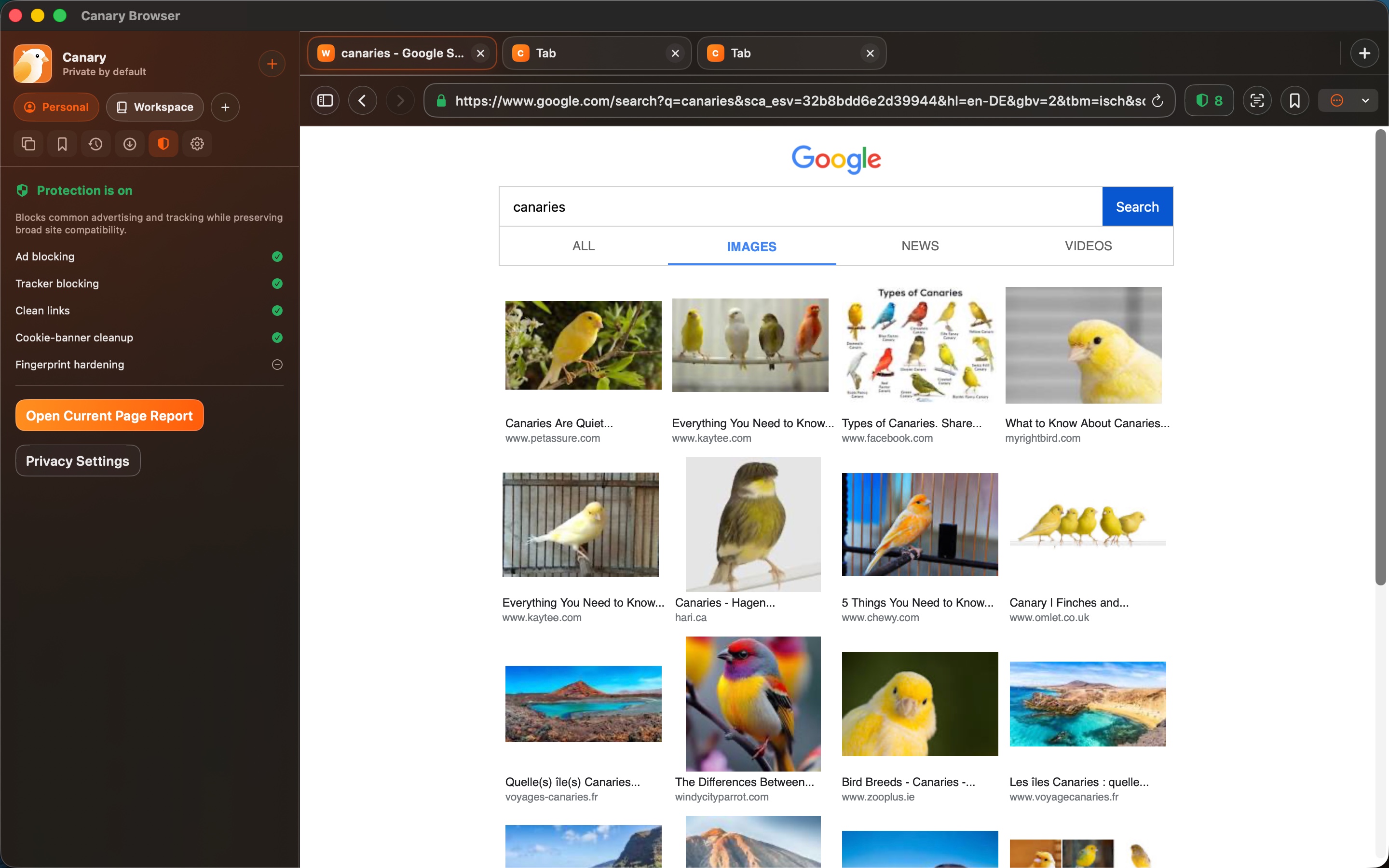Click the page vertical scrollbar
This screenshot has height=868, width=1389.
click(1380, 357)
